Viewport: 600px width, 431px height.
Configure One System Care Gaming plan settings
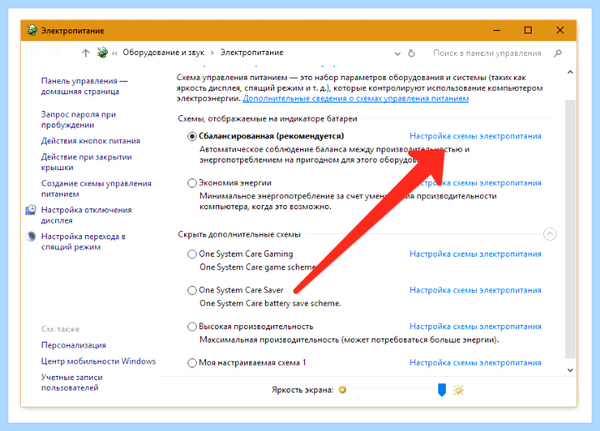click(x=475, y=254)
